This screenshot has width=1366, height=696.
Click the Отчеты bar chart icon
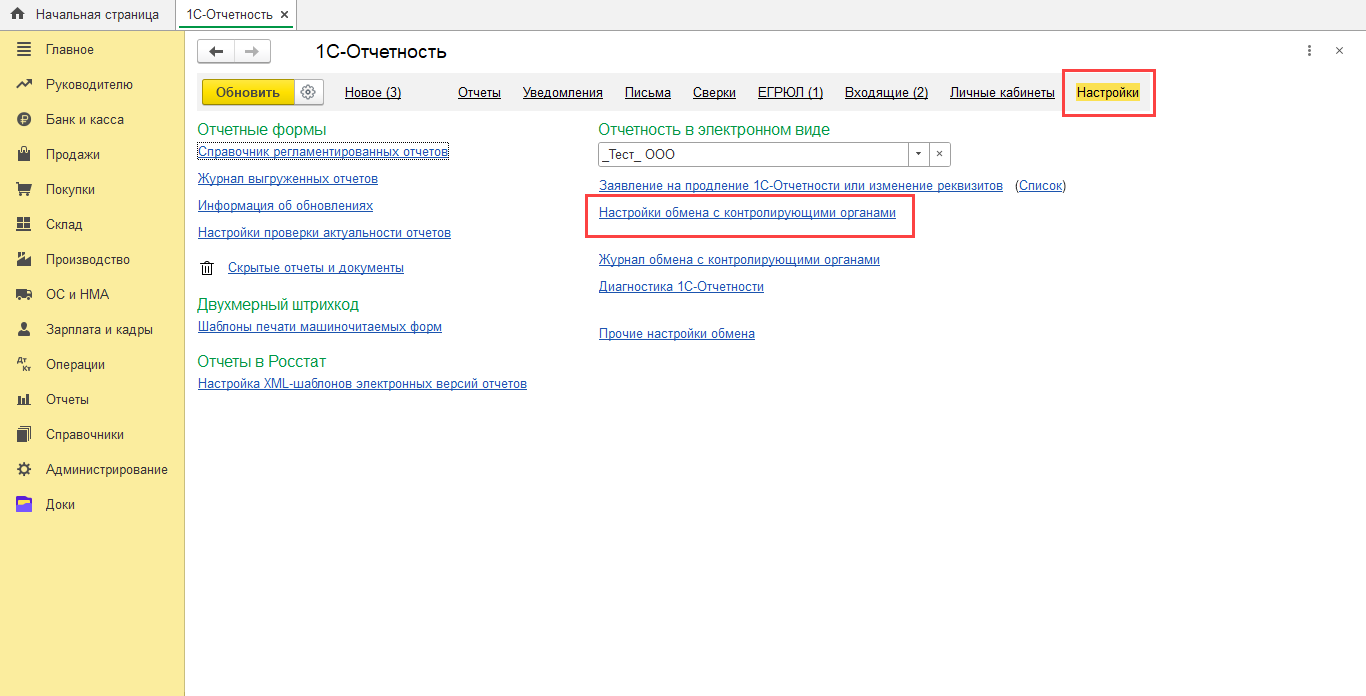pyautogui.click(x=24, y=399)
